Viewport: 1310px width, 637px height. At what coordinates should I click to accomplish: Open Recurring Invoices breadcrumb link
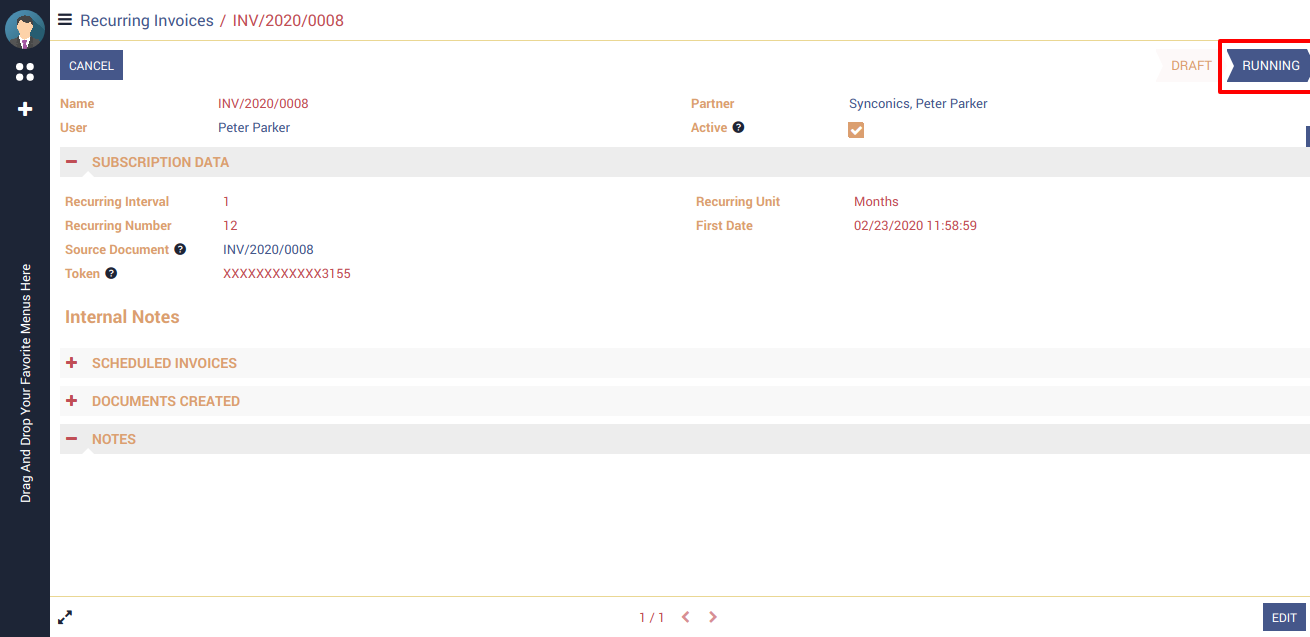[x=146, y=20]
